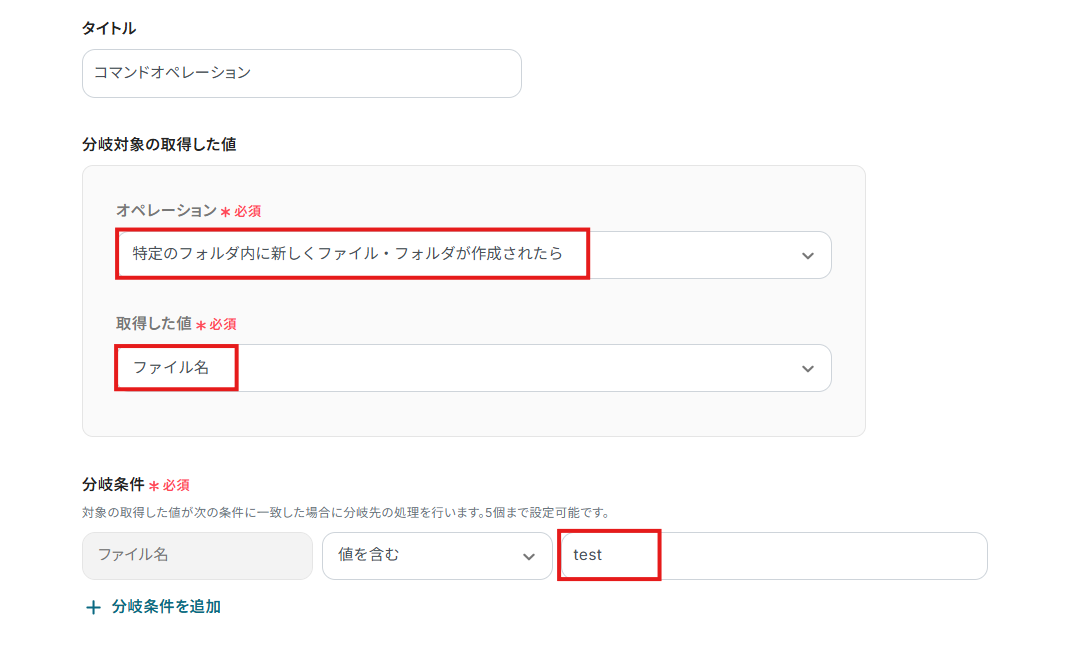Click the 分岐条件を追加 link

tap(166, 607)
